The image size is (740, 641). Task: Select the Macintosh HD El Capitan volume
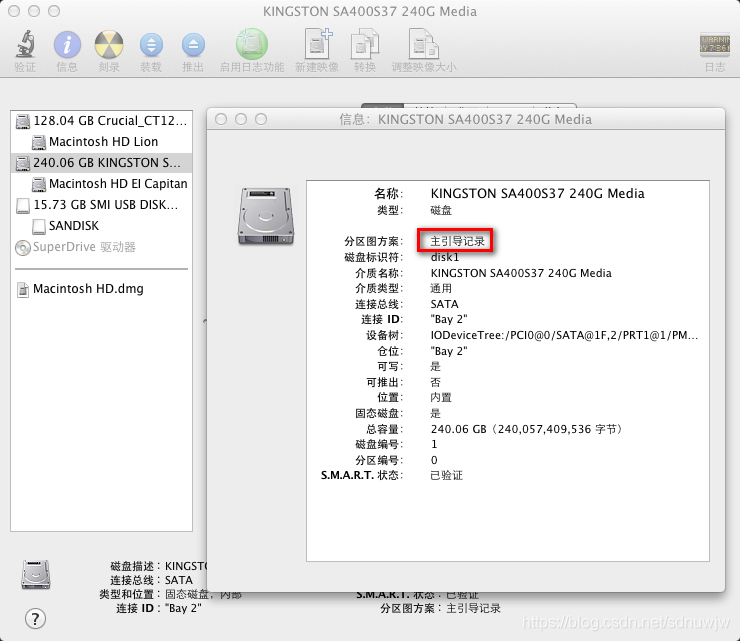point(101,184)
